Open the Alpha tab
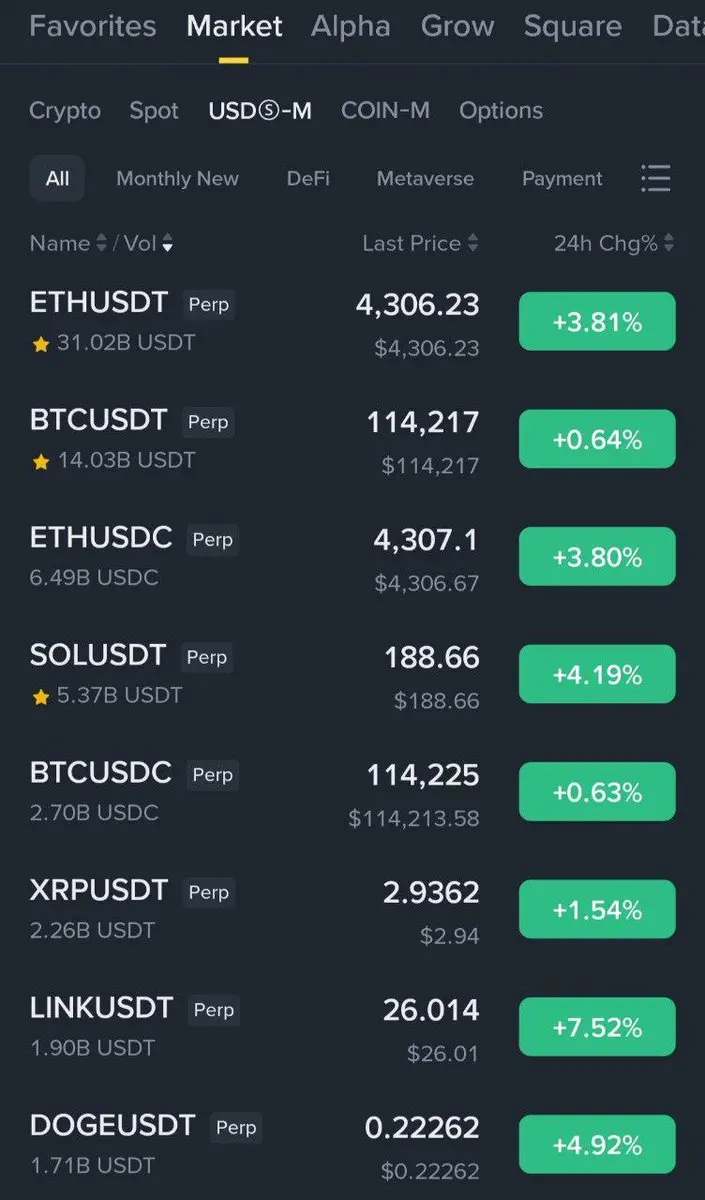This screenshot has height=1200, width=705. click(x=351, y=26)
